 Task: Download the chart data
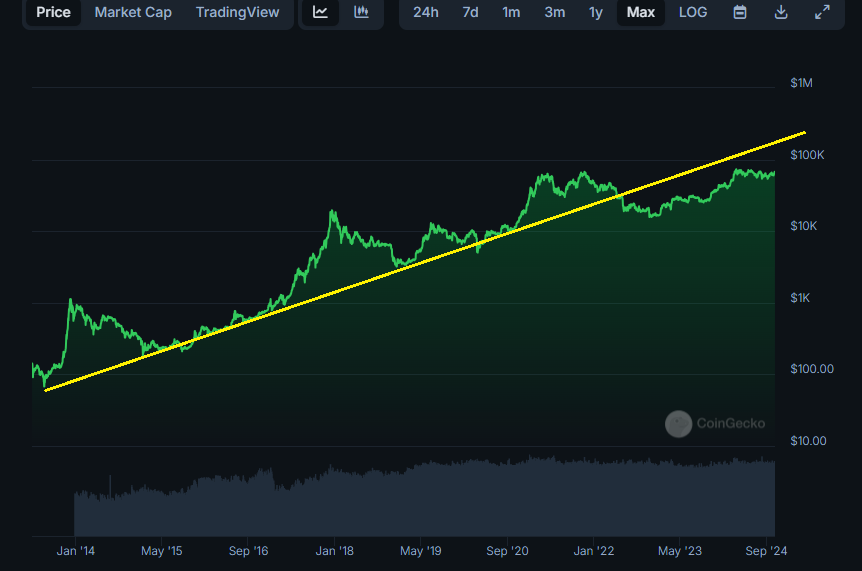tap(781, 12)
